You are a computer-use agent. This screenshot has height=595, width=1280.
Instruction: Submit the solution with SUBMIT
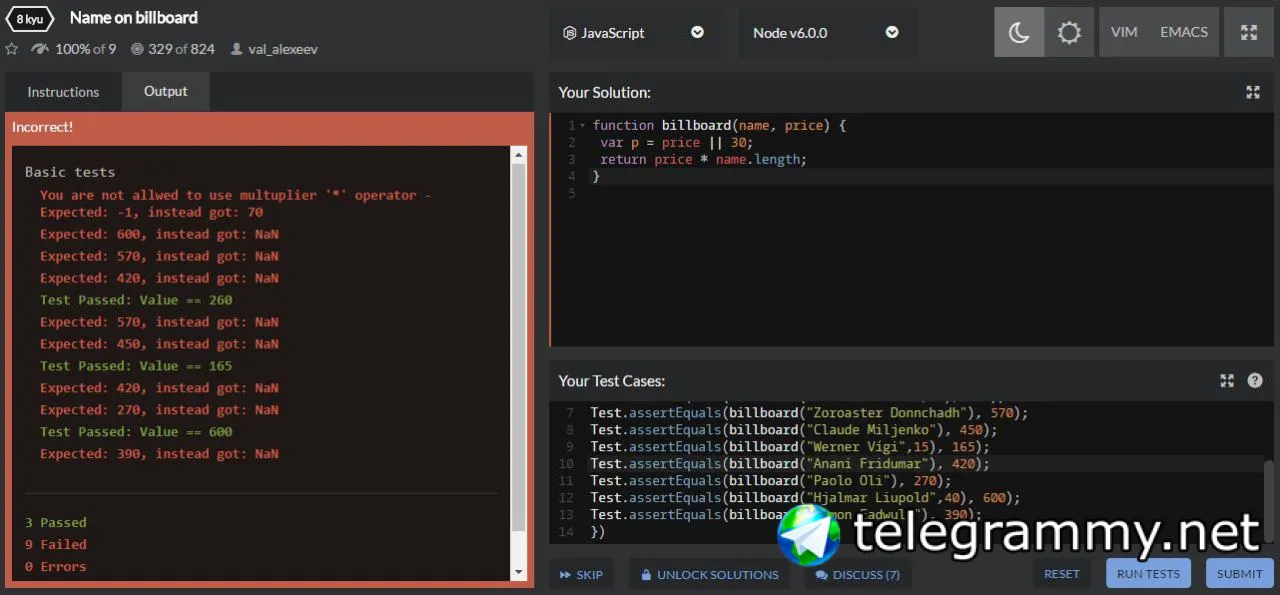pos(1240,573)
